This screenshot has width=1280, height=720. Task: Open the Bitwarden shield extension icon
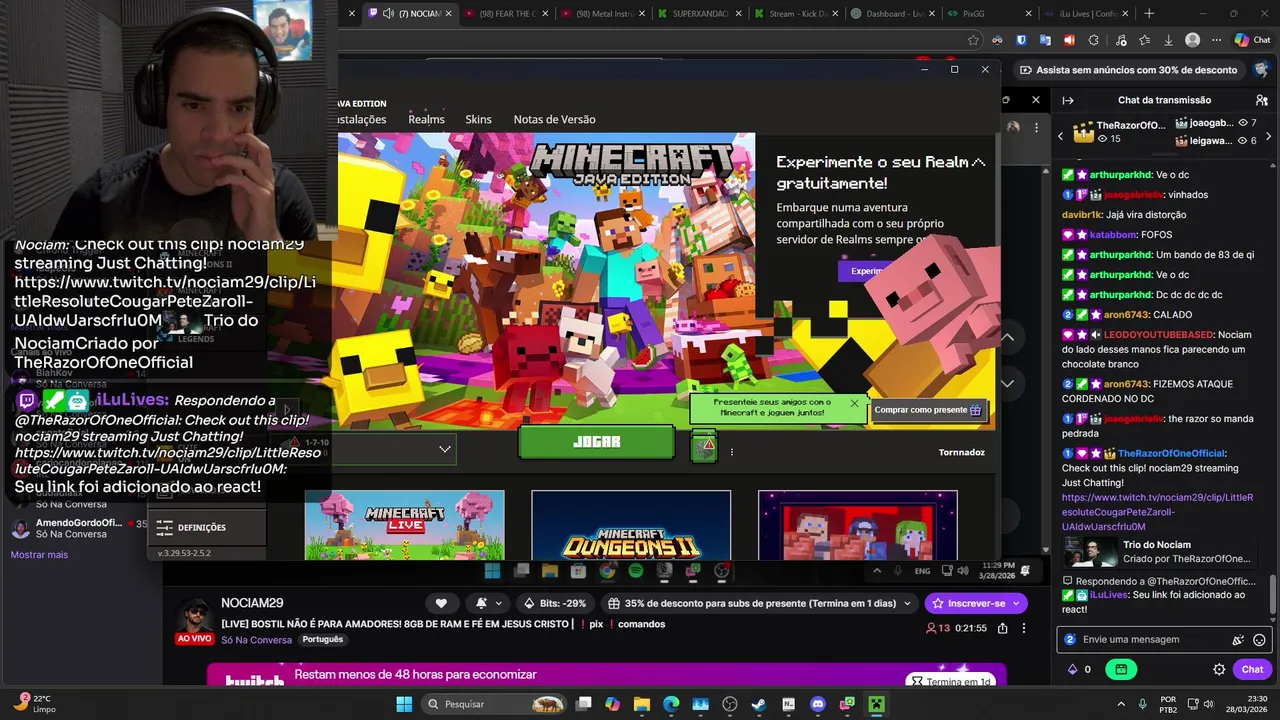click(x=1021, y=40)
